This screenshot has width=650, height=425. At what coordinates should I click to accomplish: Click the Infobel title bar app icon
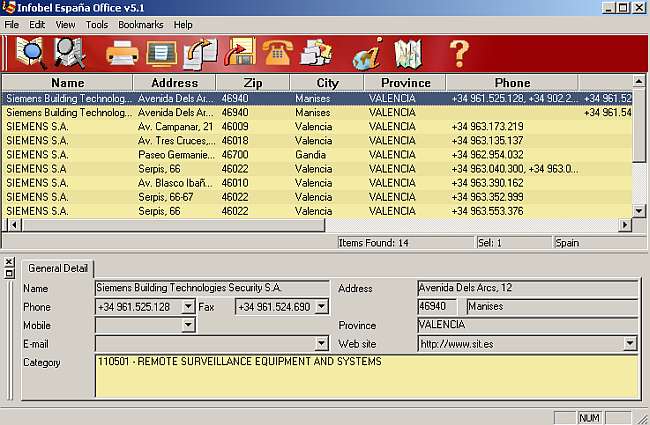[x=8, y=7]
